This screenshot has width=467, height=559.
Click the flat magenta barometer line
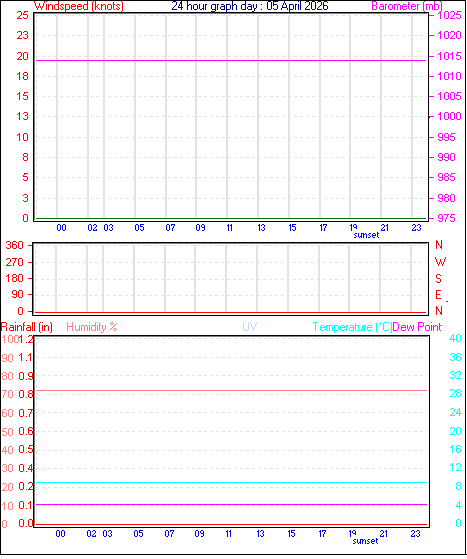tap(231, 61)
